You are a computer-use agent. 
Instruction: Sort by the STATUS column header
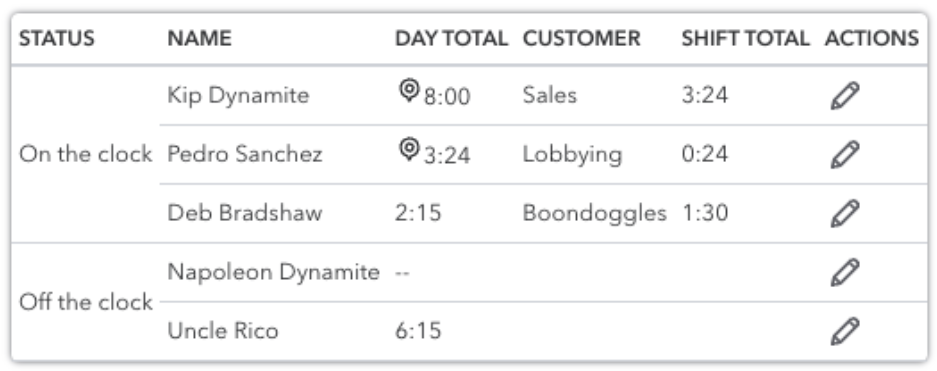pos(57,39)
